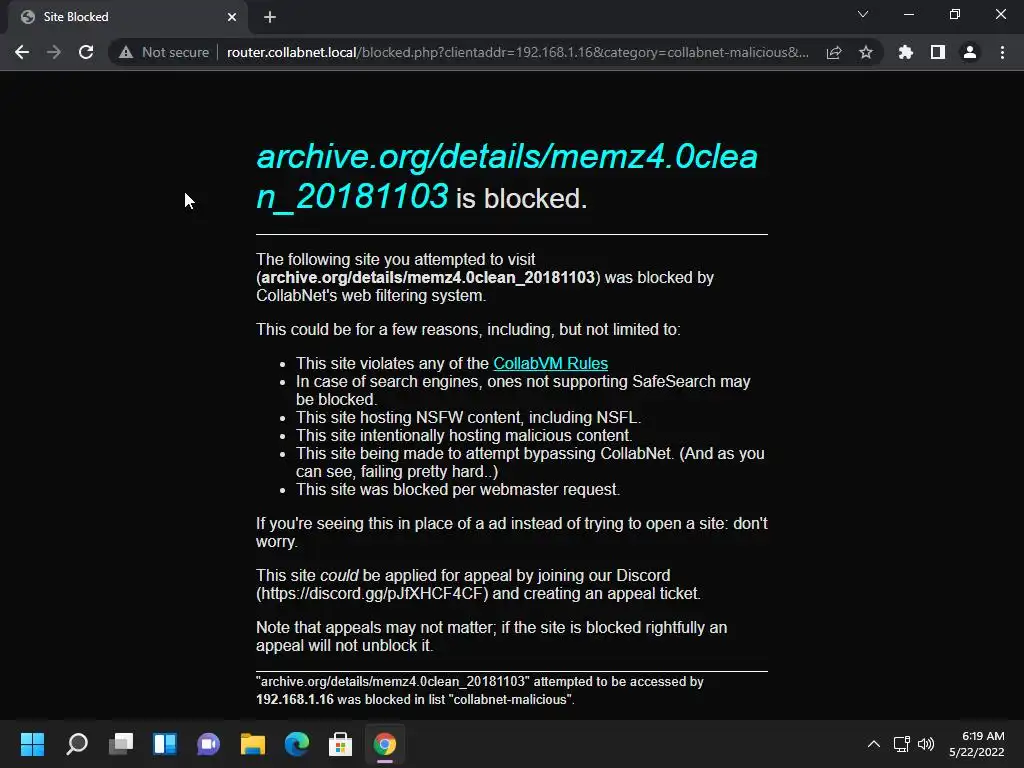Click the forward navigation arrow
The width and height of the screenshot is (1024, 768).
tap(54, 52)
